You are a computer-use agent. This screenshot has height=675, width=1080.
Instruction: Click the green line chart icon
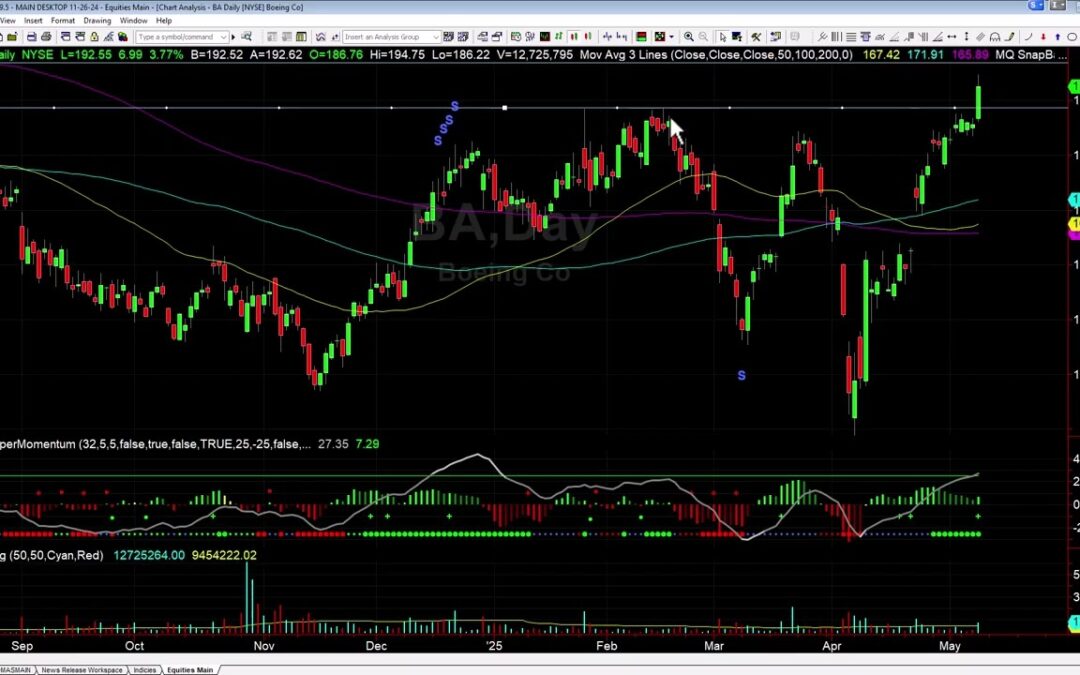coord(545,37)
